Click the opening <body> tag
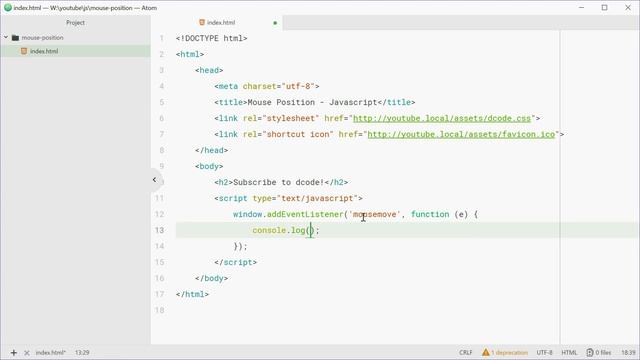Viewport: 640px width, 360px height. click(209, 167)
